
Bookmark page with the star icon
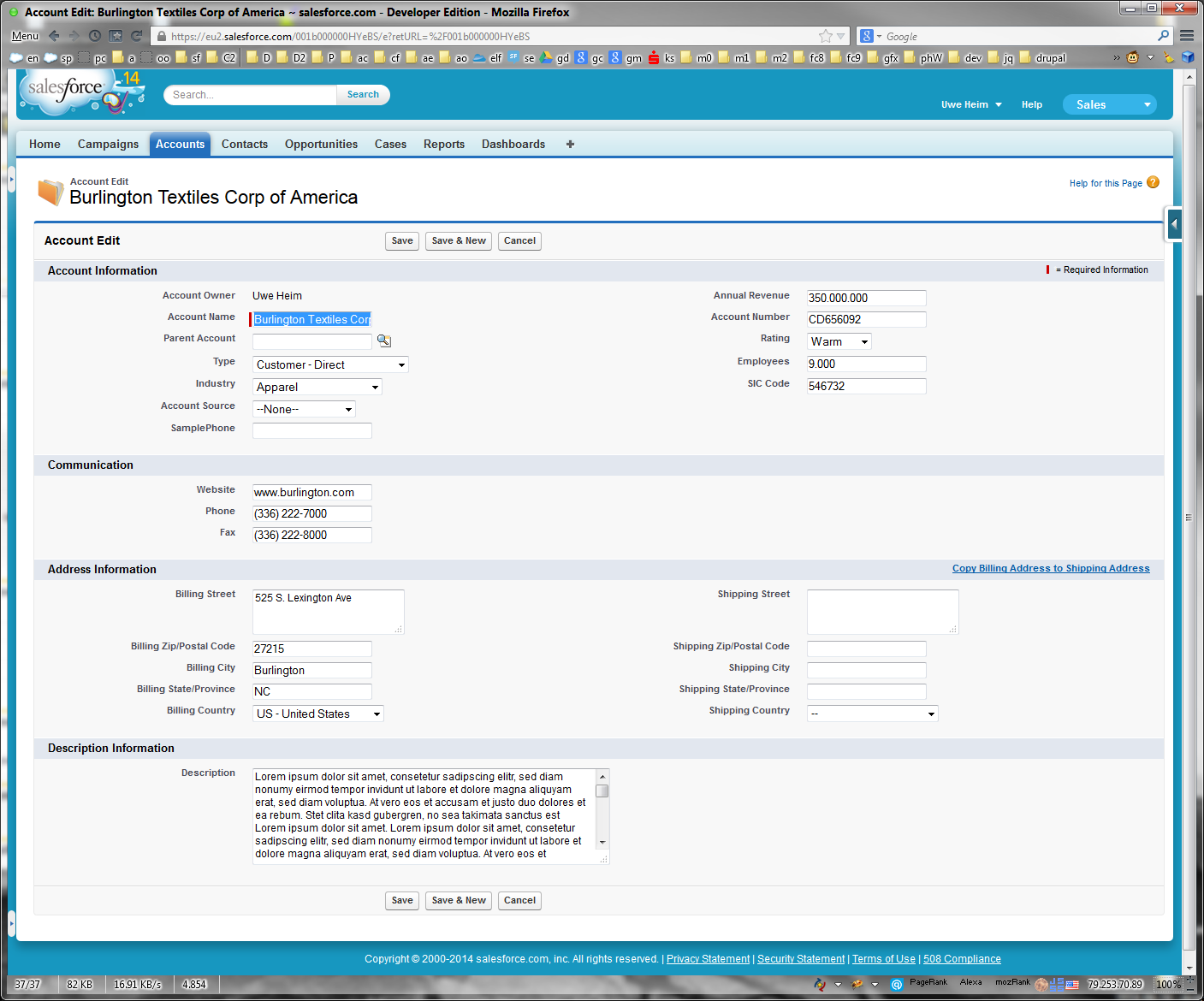point(825,36)
